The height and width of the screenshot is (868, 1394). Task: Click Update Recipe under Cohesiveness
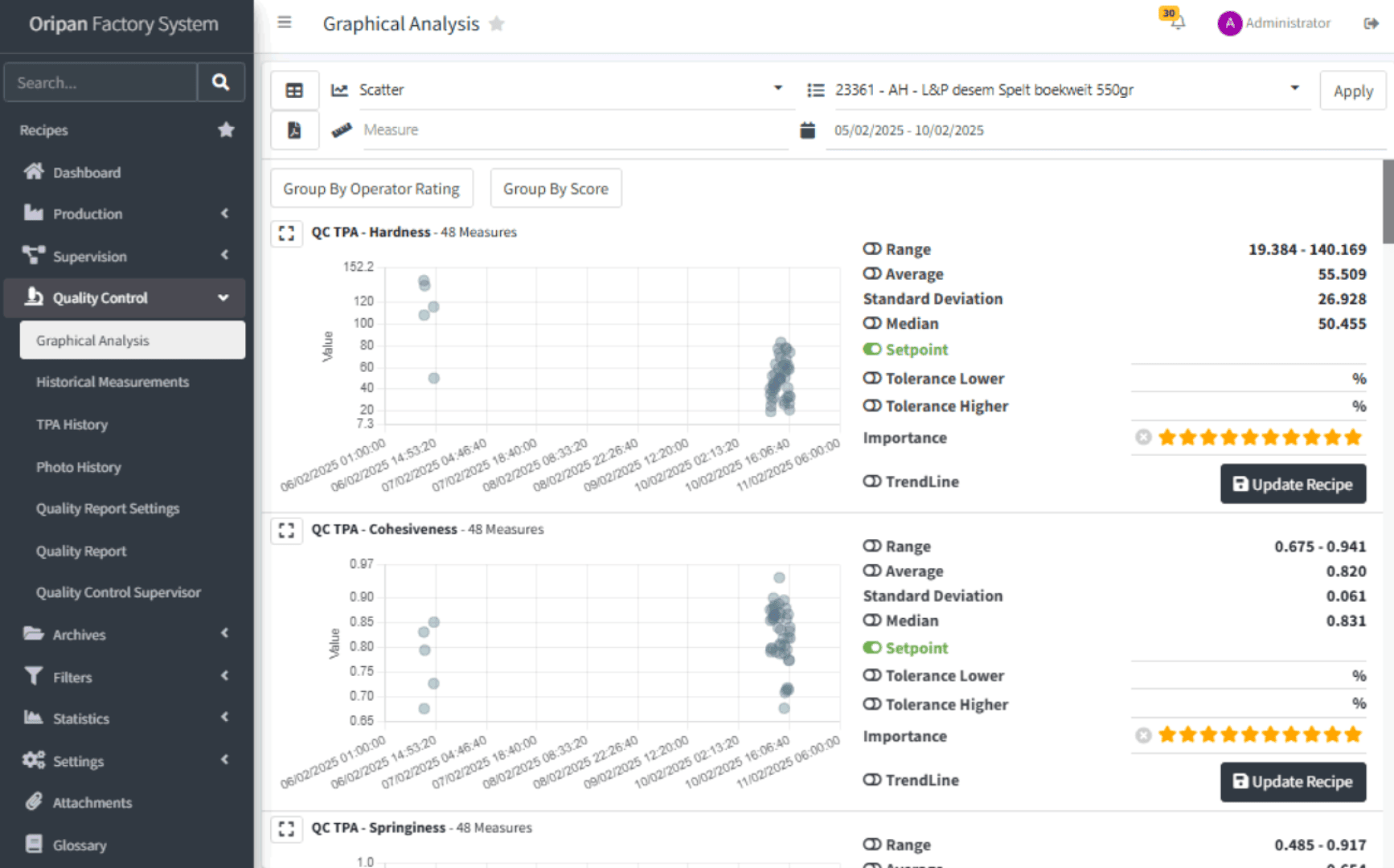tap(1292, 781)
